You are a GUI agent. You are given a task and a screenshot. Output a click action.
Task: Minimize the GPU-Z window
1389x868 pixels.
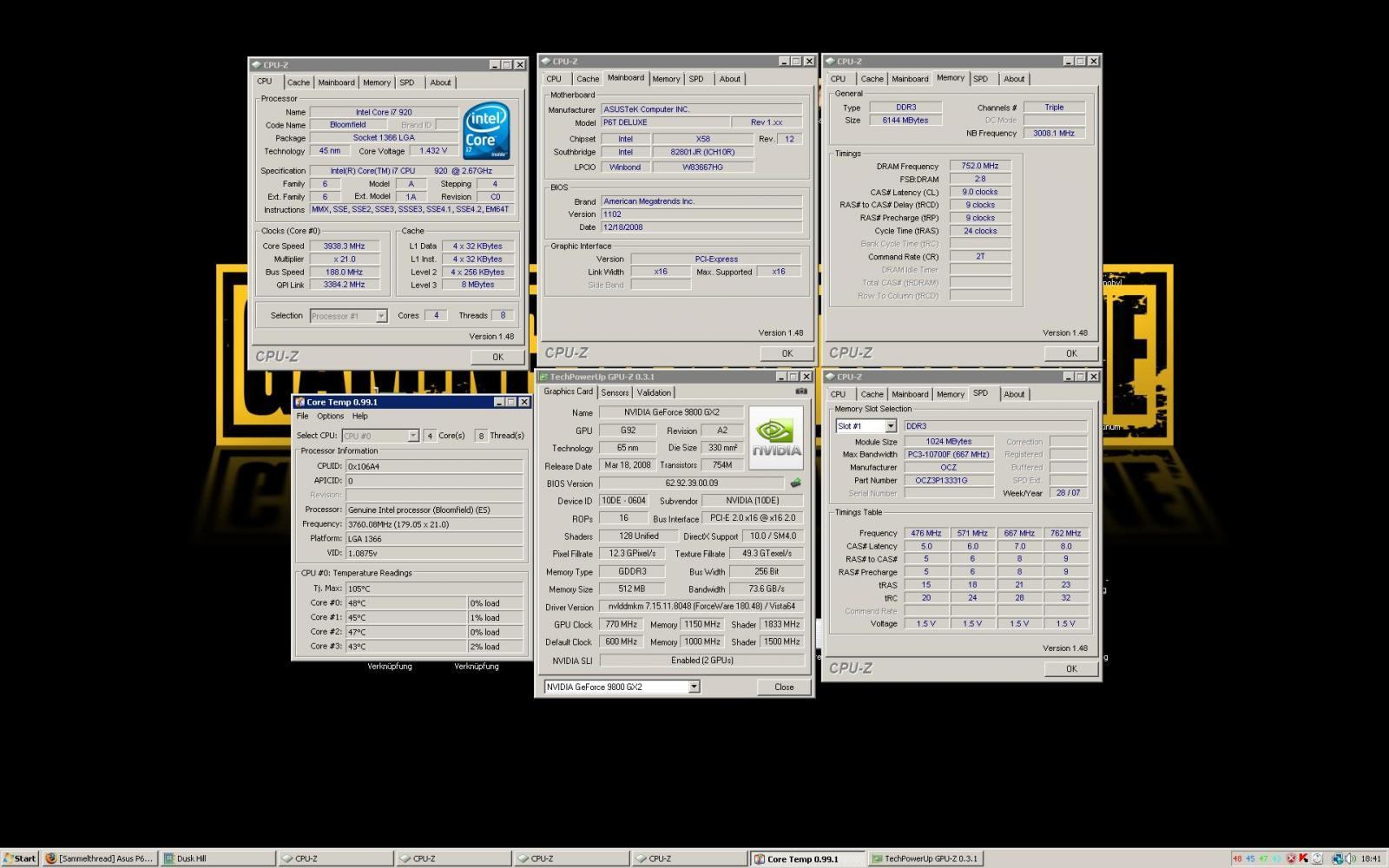click(x=781, y=377)
